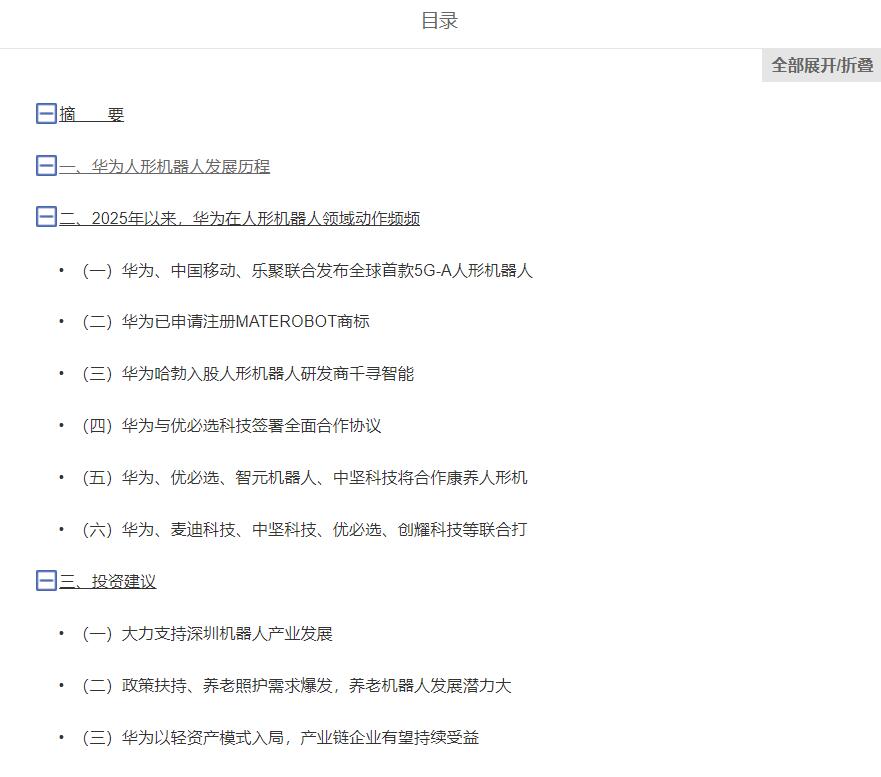Select 华为以轻资产模式入局 entry
This screenshot has height=777, width=881.
(x=280, y=737)
